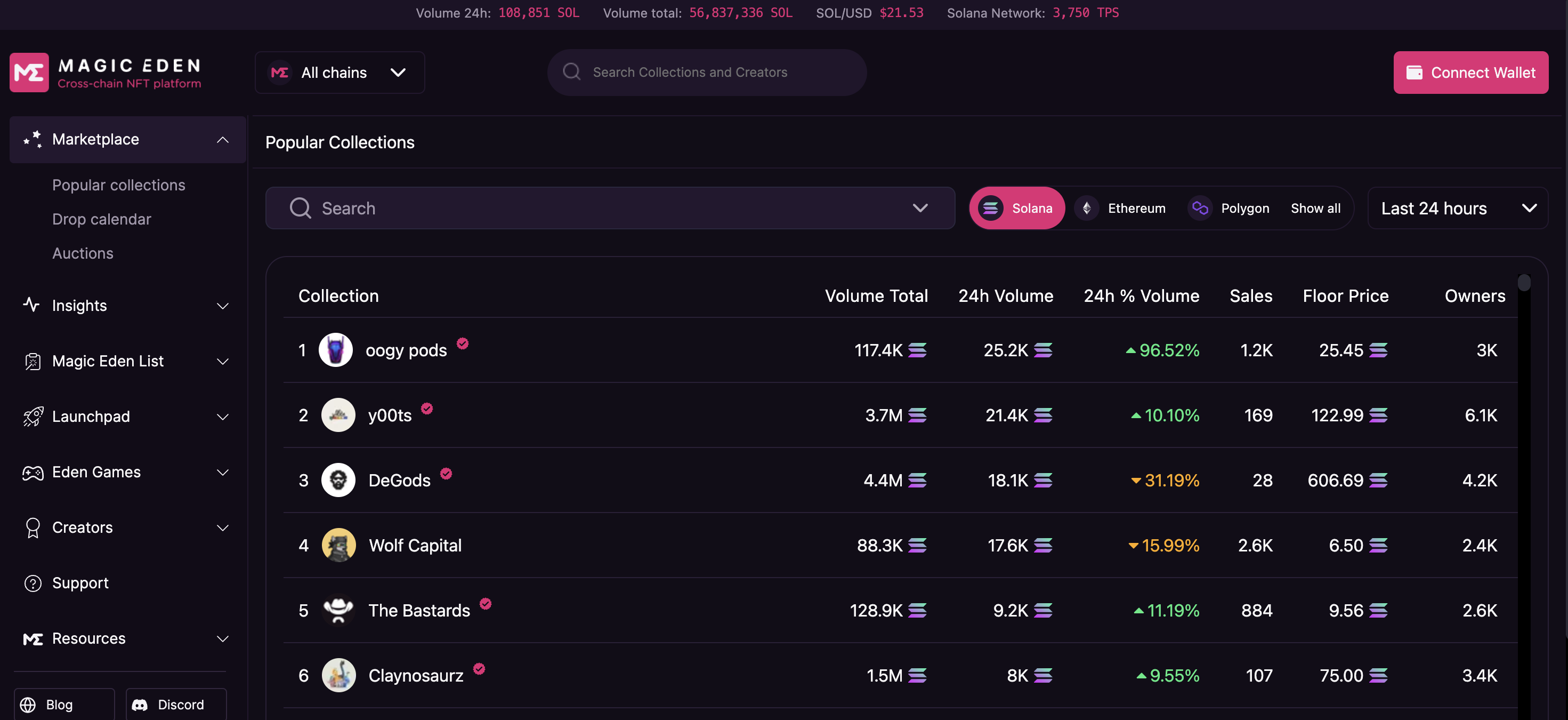
Task: Click the Launchpad rocket icon
Action: 33,417
